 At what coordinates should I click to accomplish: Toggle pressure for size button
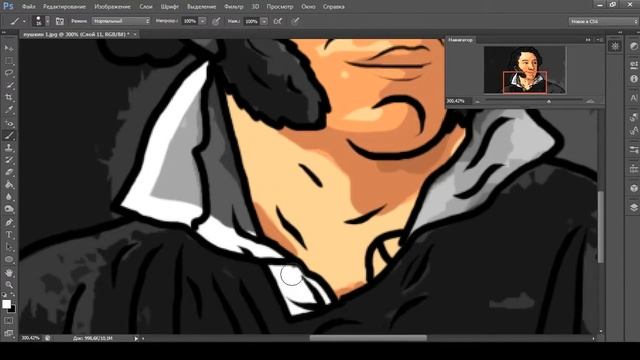point(295,21)
